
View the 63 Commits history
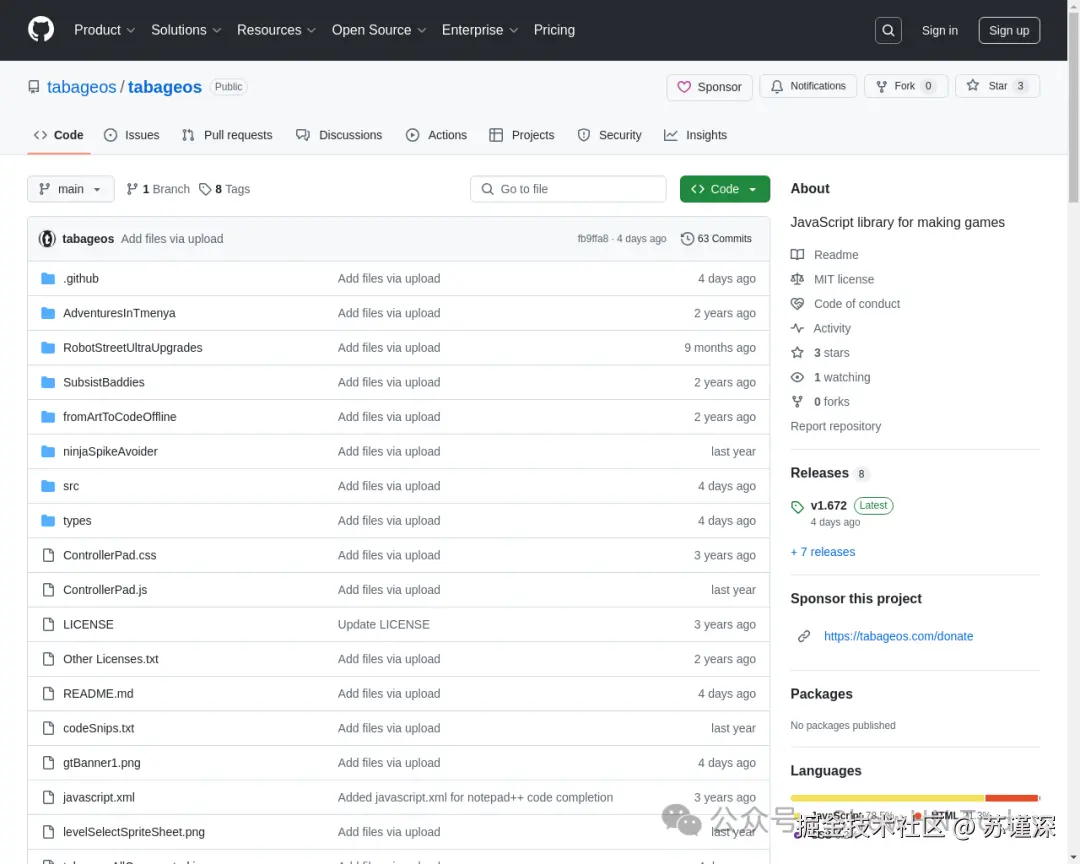tap(716, 238)
